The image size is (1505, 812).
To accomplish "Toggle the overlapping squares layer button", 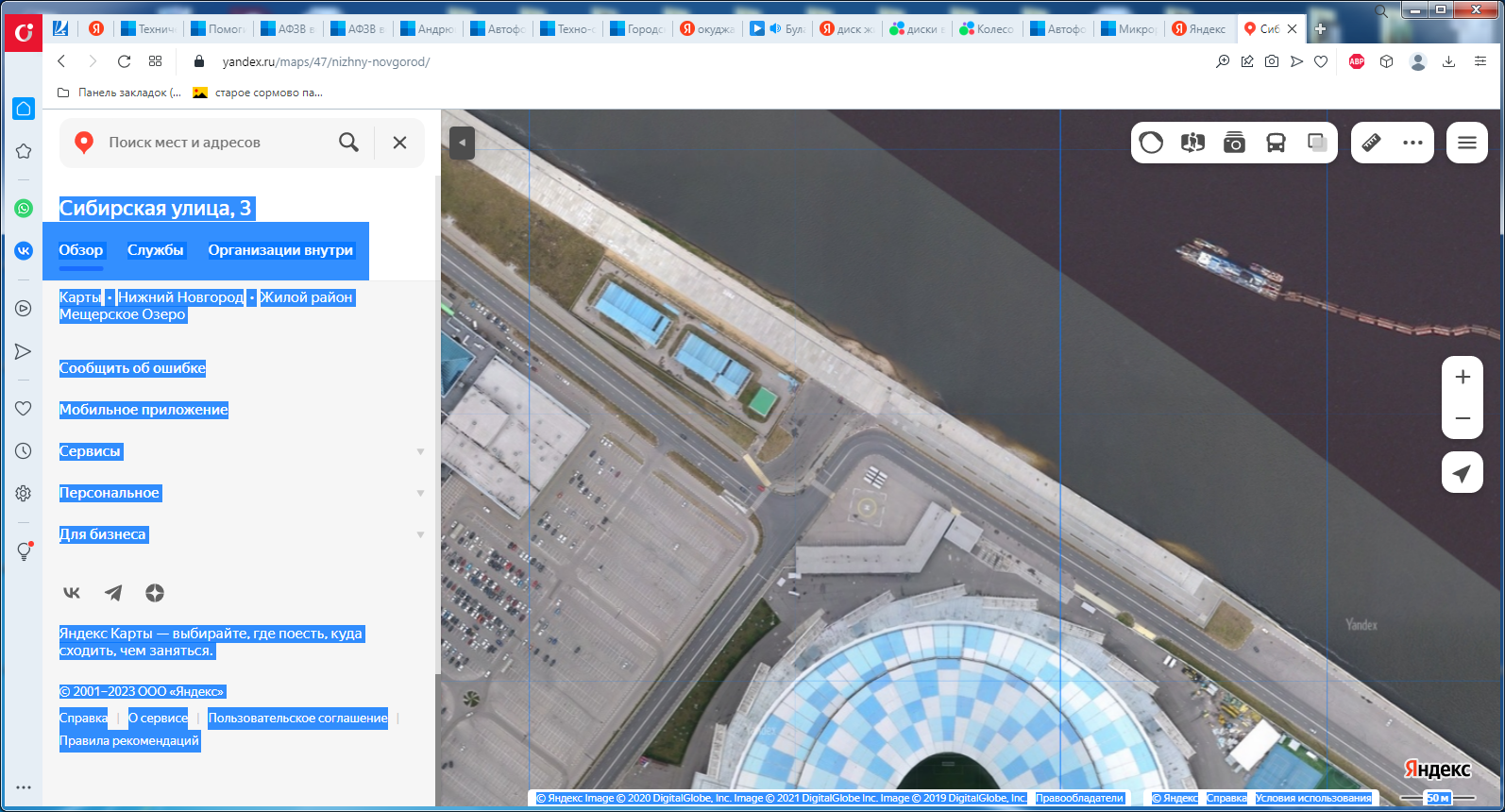I will (1317, 143).
